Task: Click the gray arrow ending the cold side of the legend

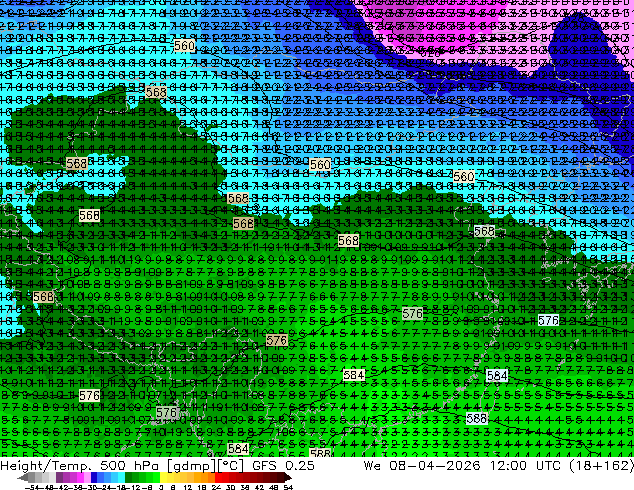Action: 23,478
